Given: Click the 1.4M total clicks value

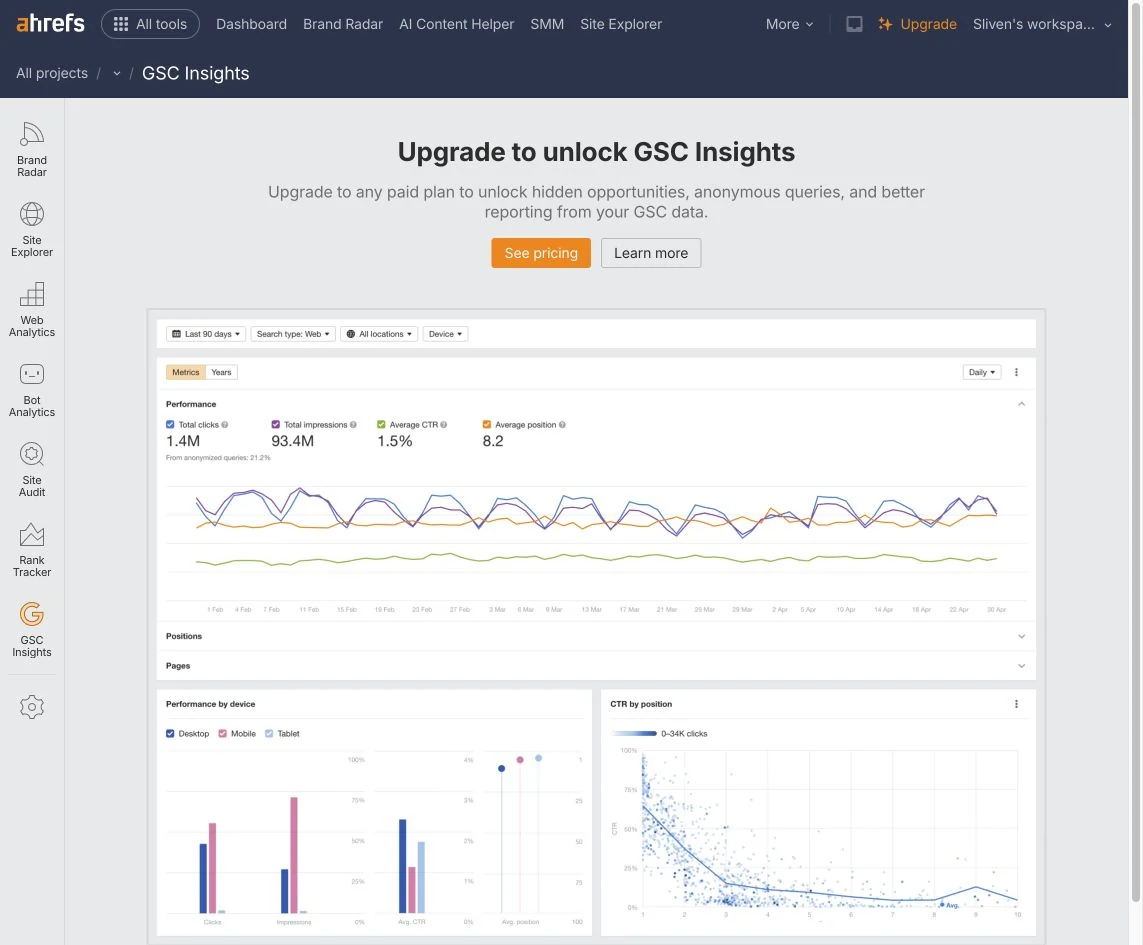Looking at the screenshot, I should 183,441.
